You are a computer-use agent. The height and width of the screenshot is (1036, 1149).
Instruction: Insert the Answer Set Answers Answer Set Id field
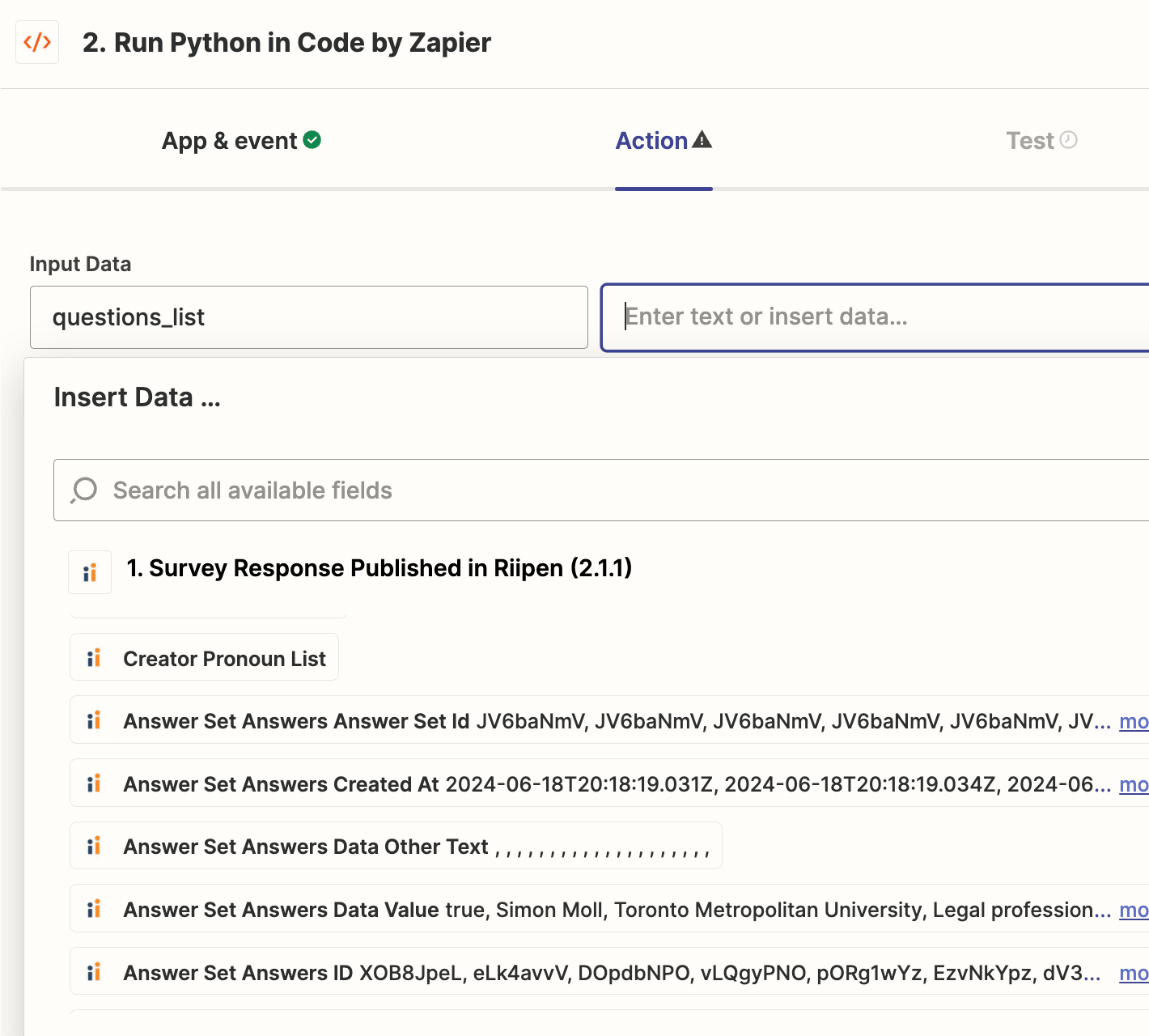click(609, 720)
